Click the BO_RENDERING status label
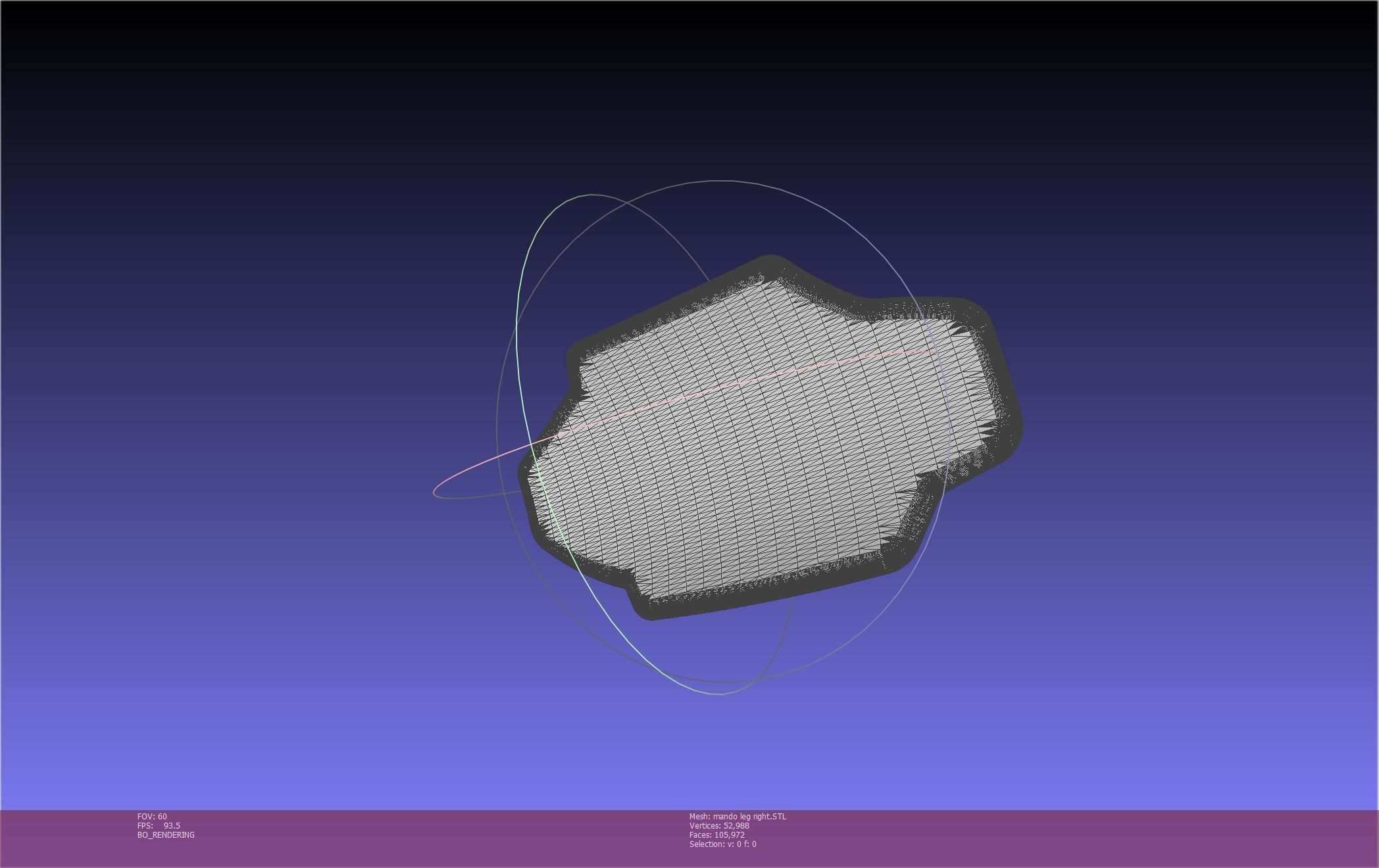 click(x=166, y=834)
